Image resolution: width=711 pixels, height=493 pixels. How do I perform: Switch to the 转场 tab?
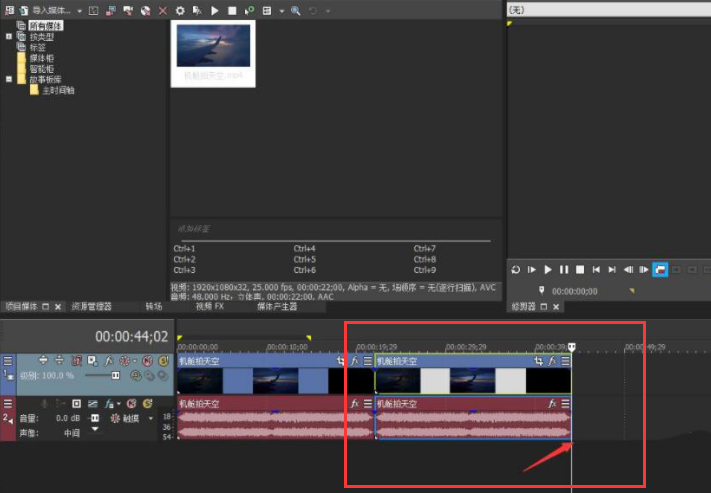154,307
